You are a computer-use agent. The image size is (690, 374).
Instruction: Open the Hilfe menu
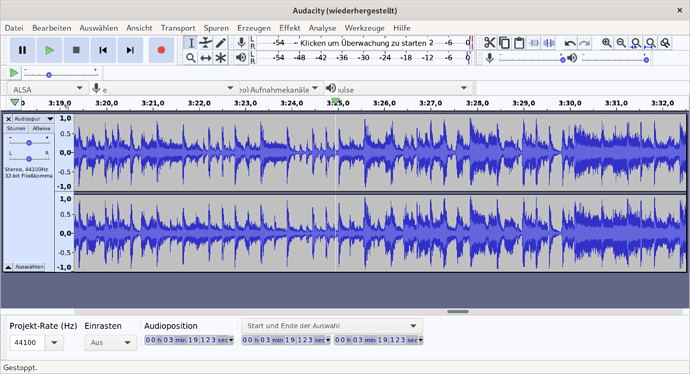tap(402, 28)
